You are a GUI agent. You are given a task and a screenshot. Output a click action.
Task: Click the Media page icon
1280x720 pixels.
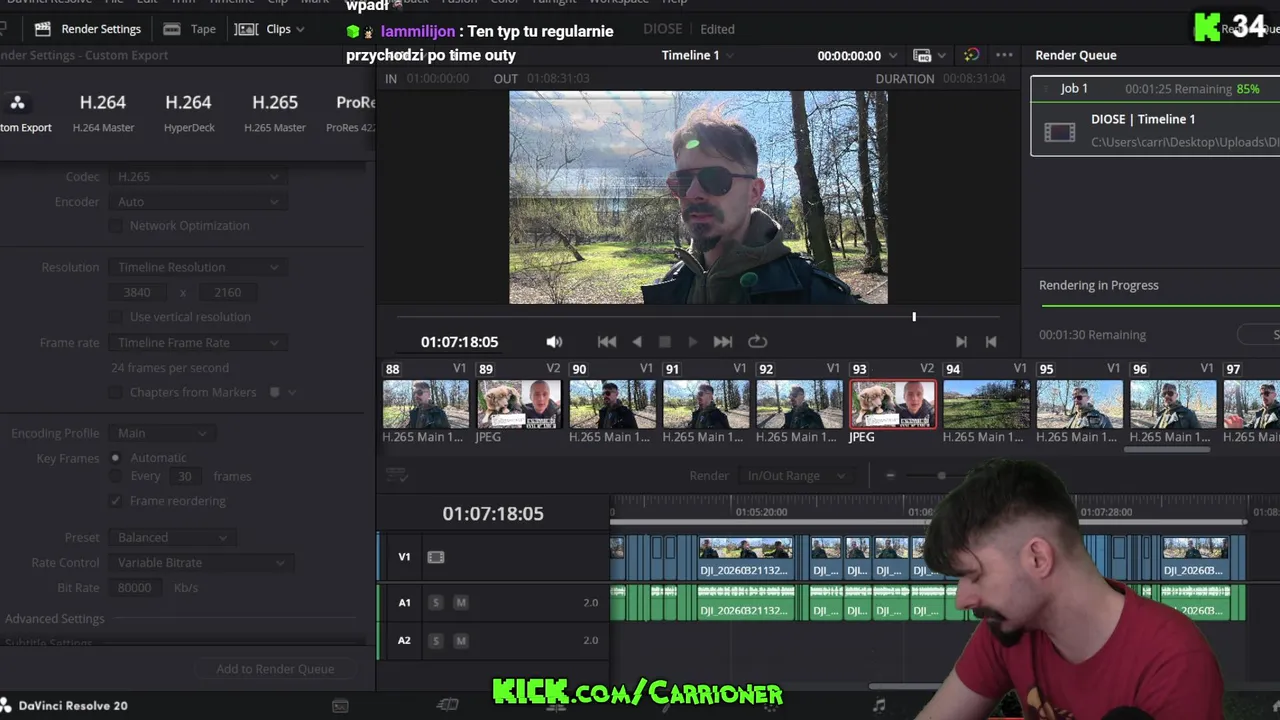coord(340,706)
